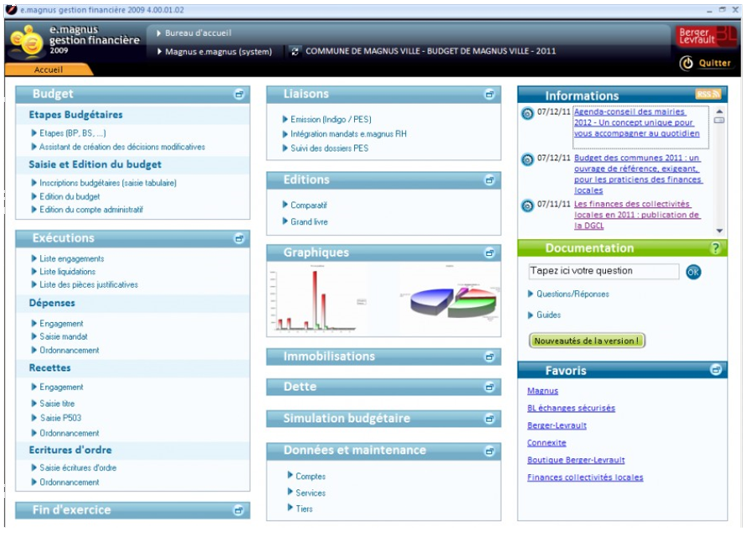This screenshot has height=552, width=746.
Task: Focus the Tapez ici votre question field
Action: point(603,271)
